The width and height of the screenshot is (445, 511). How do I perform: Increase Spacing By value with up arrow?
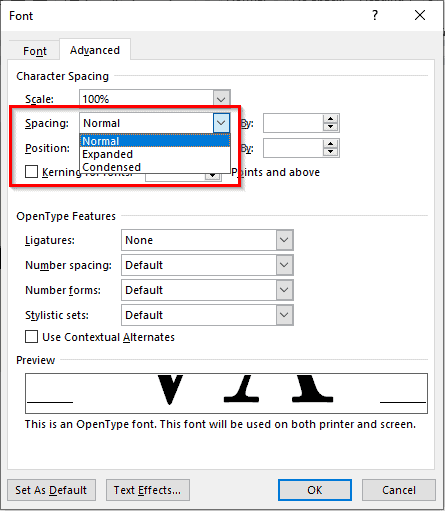[x=330, y=119]
